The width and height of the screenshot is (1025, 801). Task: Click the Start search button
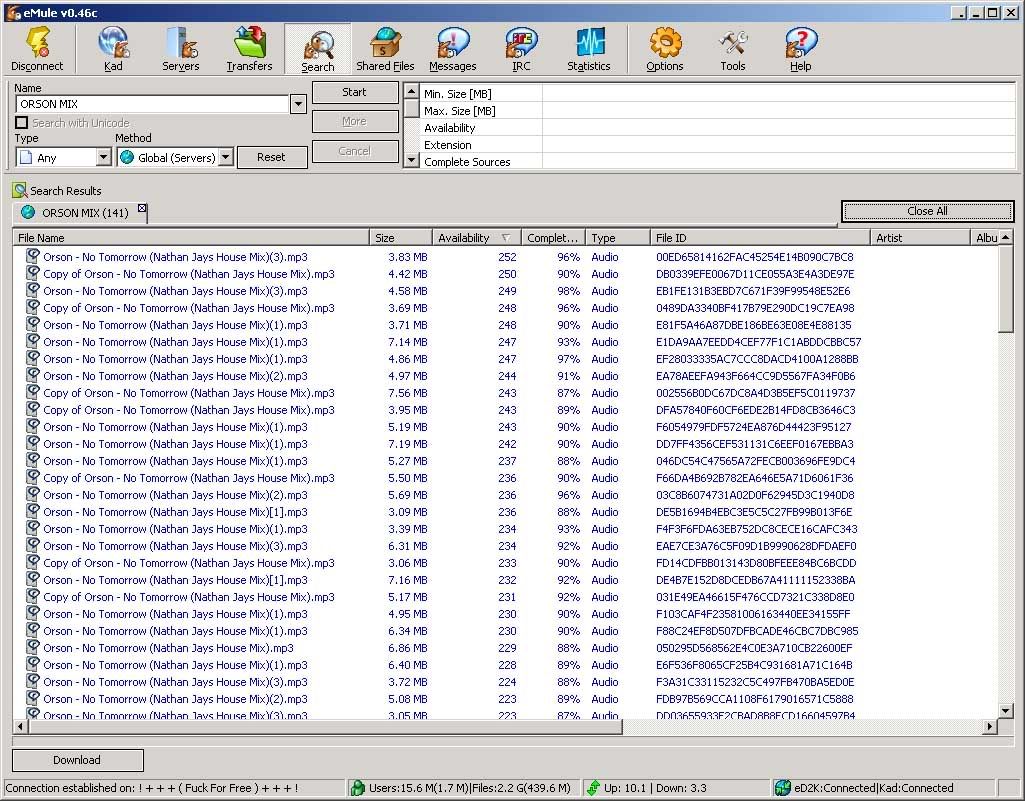[x=355, y=92]
